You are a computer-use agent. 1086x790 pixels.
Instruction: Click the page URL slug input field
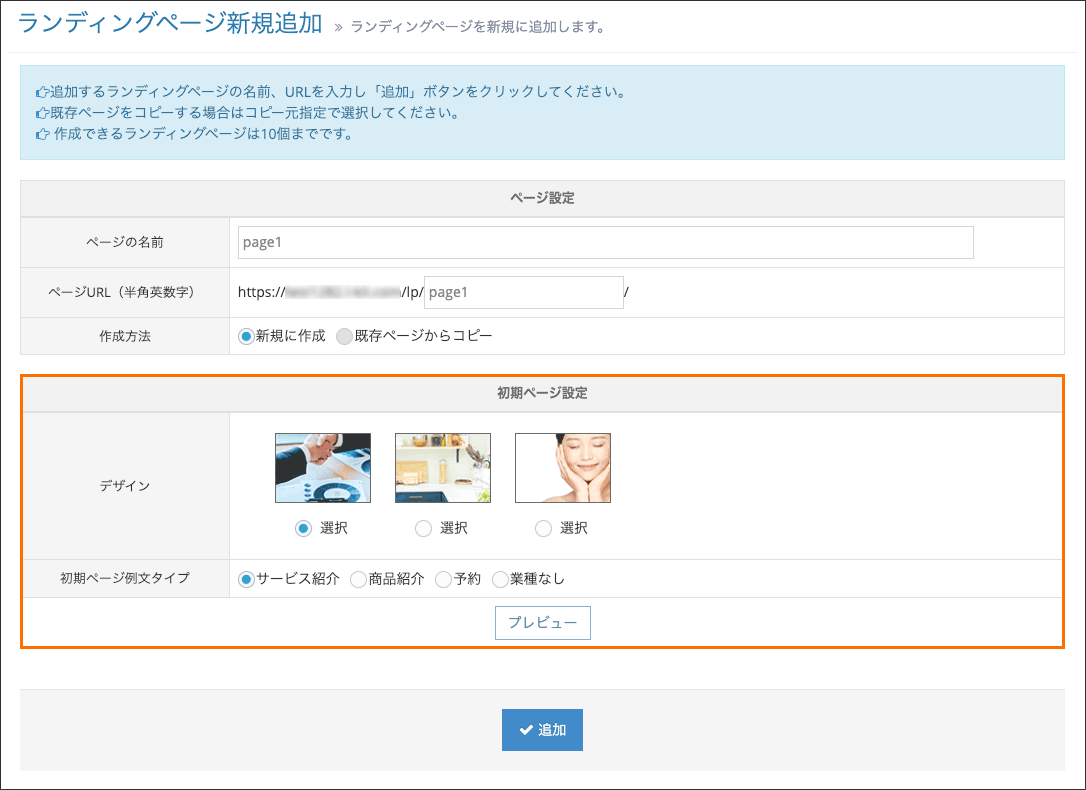tap(524, 292)
